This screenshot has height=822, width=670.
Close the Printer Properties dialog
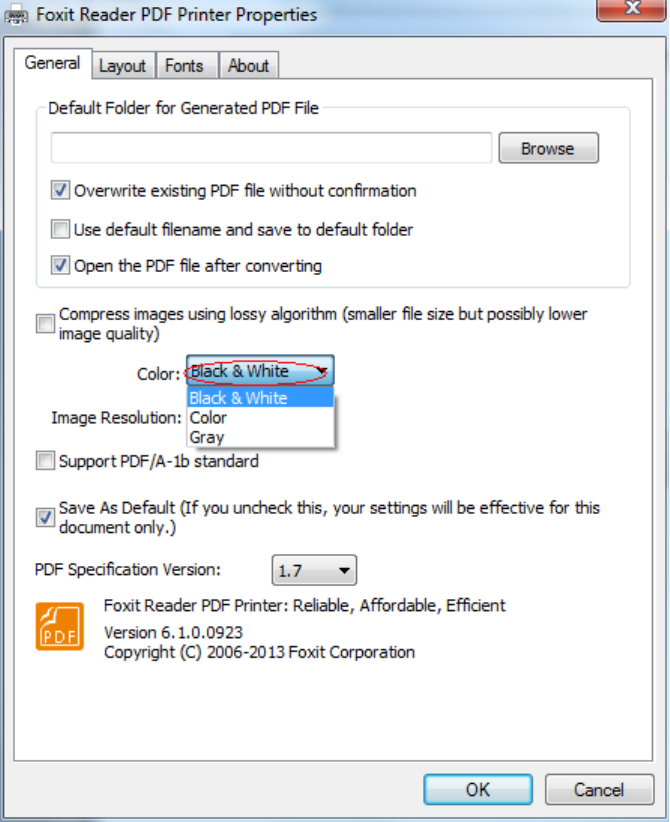(x=632, y=10)
